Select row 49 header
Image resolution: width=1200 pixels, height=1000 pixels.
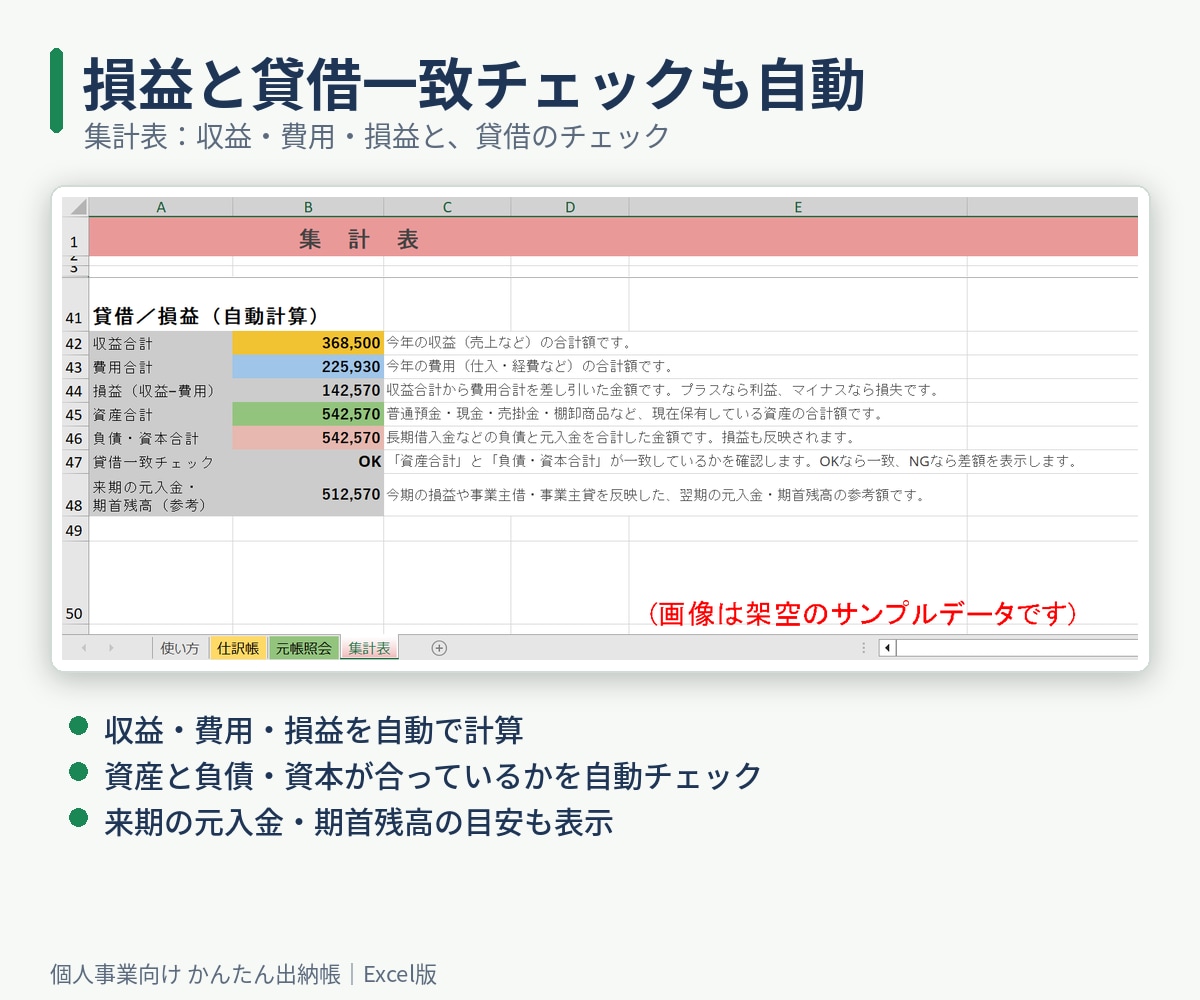[x=75, y=529]
